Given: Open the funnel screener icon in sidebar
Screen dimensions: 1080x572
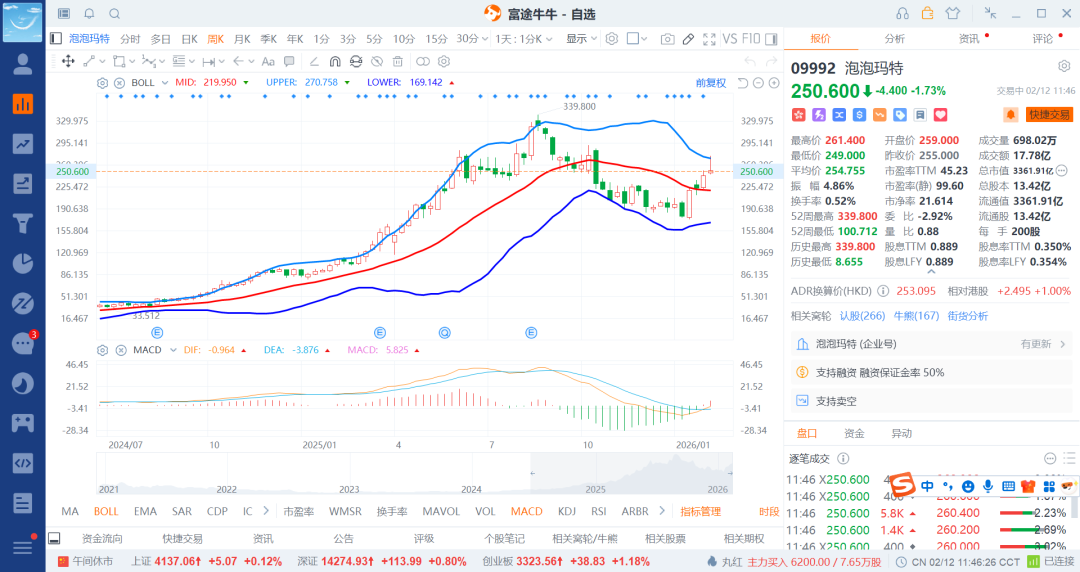Looking at the screenshot, I should click(23, 223).
